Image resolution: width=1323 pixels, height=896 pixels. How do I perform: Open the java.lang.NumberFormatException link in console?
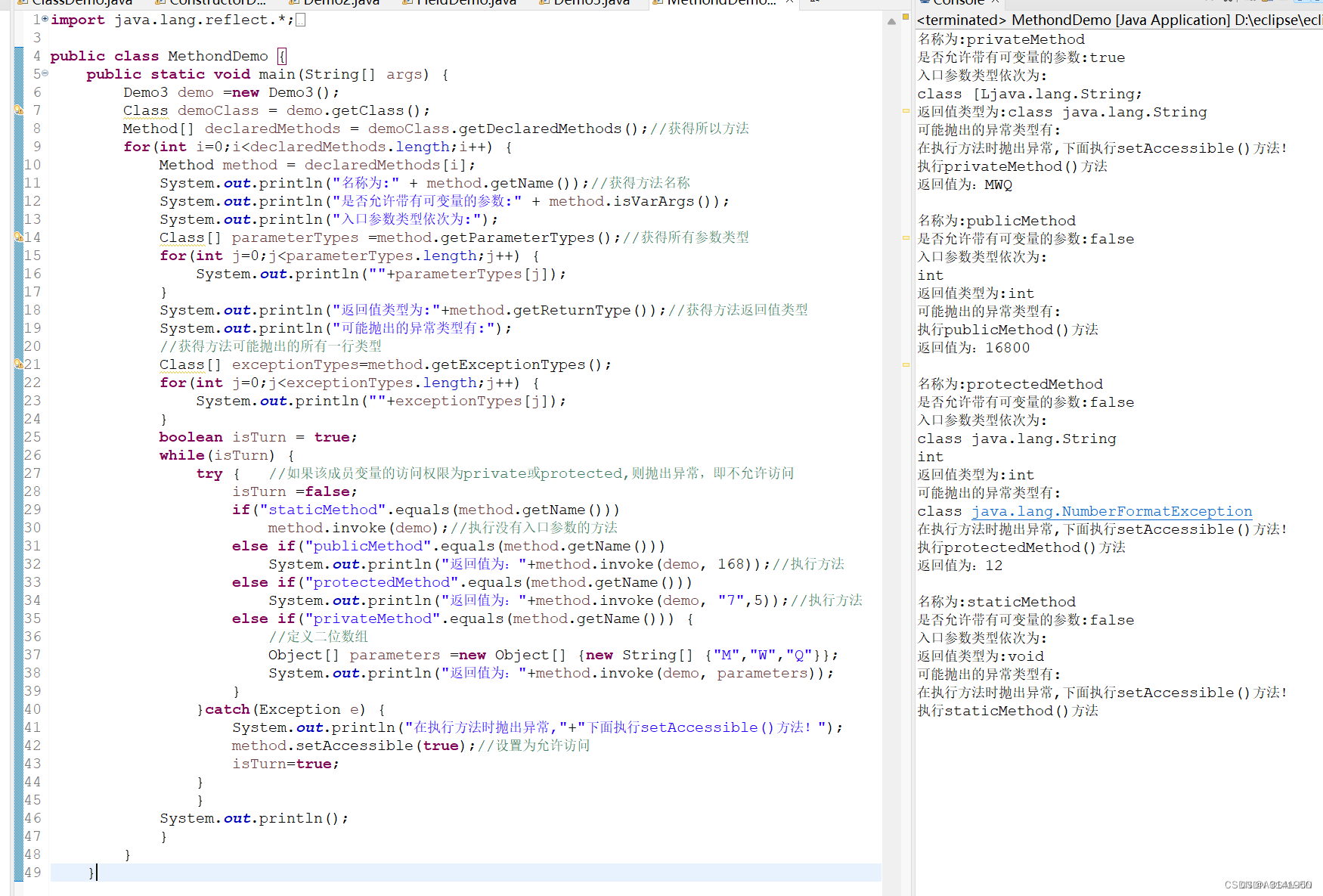pyautogui.click(x=1111, y=511)
